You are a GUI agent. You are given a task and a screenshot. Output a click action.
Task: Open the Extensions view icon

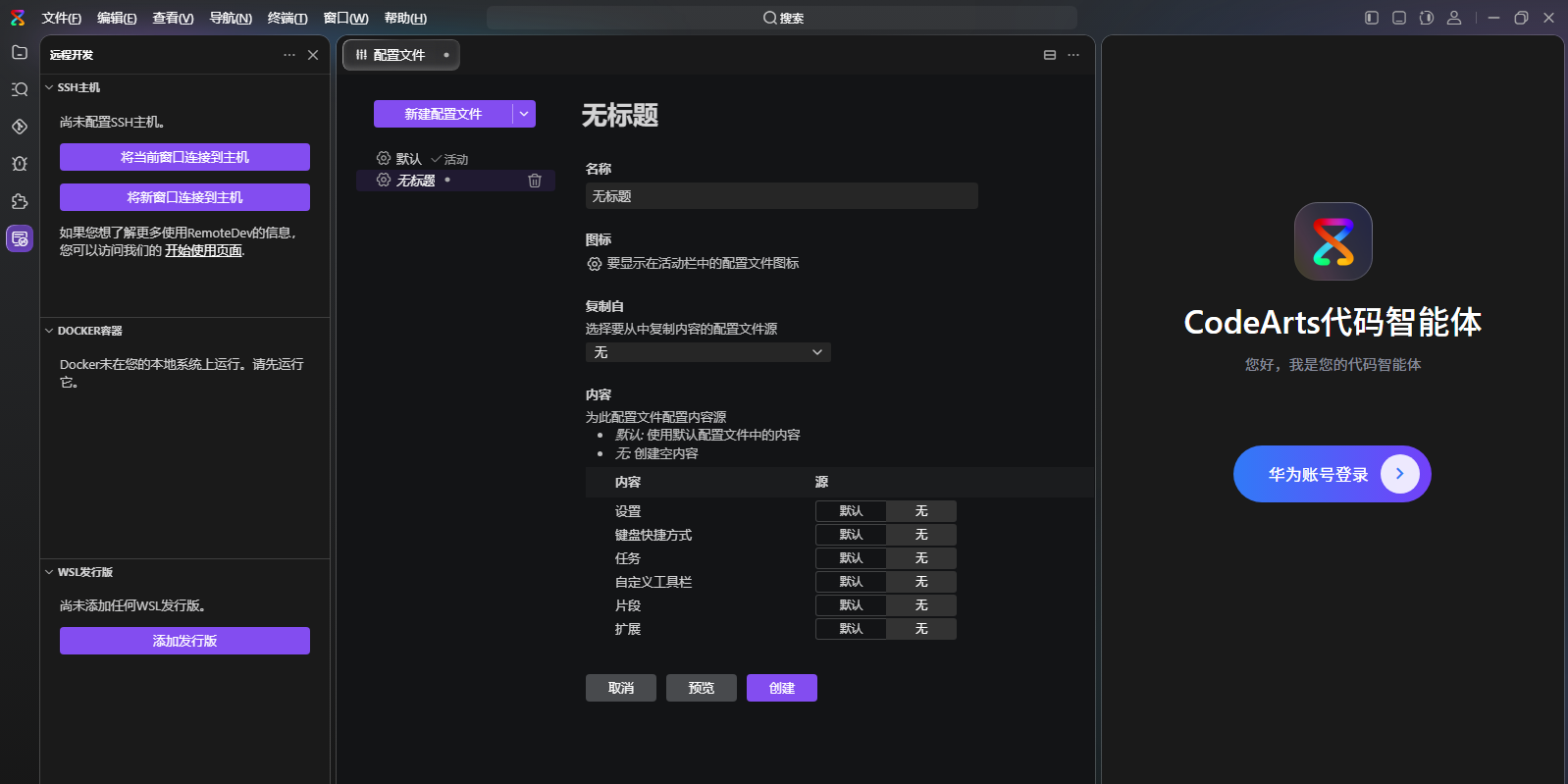tap(20, 201)
